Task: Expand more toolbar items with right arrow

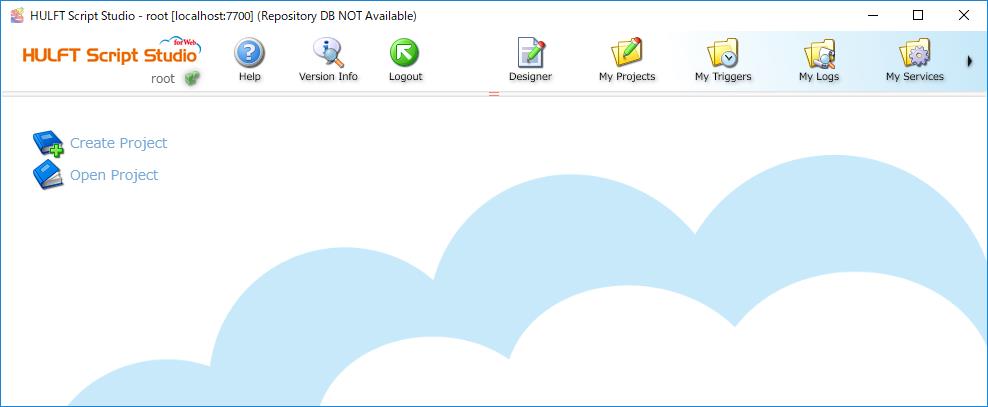Action: click(x=970, y=61)
